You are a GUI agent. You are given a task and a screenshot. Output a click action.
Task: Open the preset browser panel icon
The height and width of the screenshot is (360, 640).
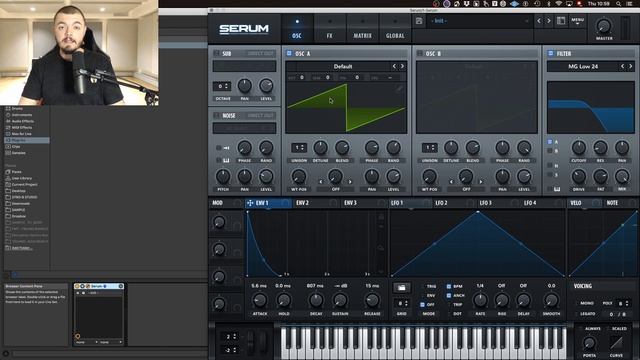pyautogui.click(x=561, y=21)
